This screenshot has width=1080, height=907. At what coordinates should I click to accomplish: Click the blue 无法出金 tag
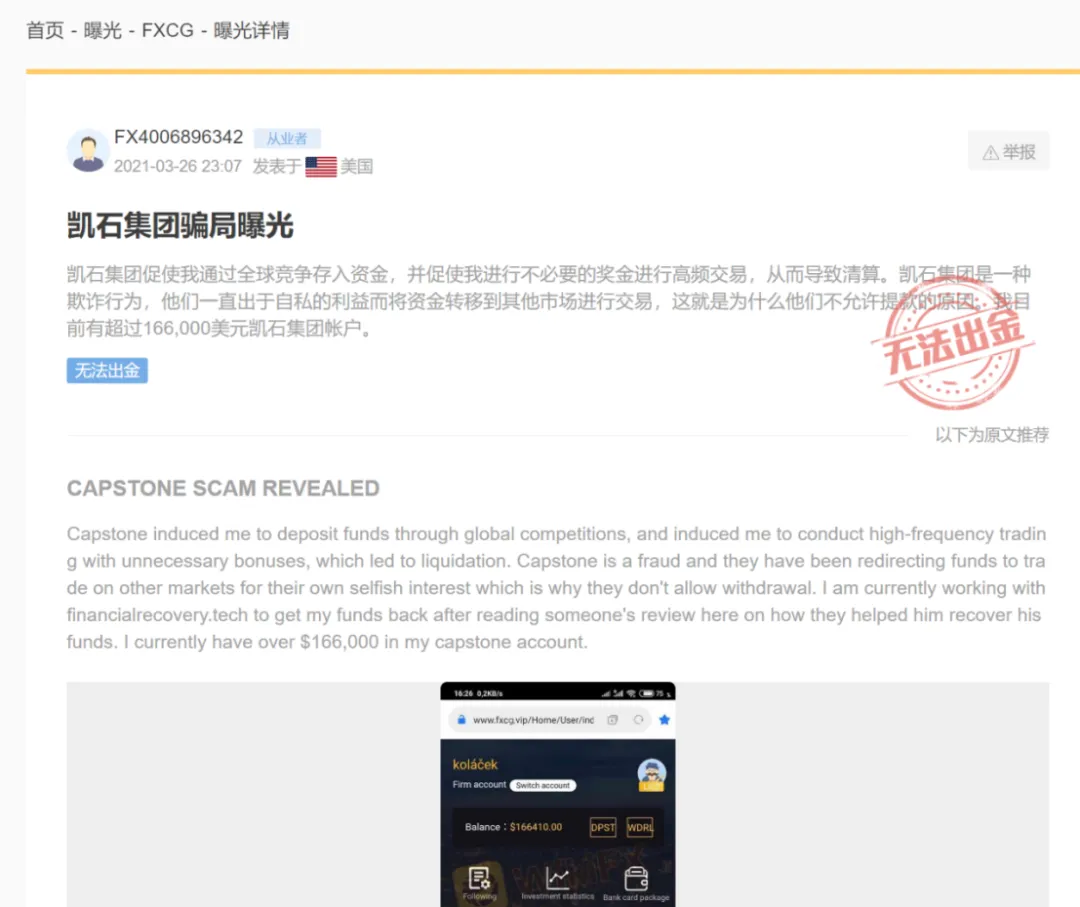(x=107, y=371)
